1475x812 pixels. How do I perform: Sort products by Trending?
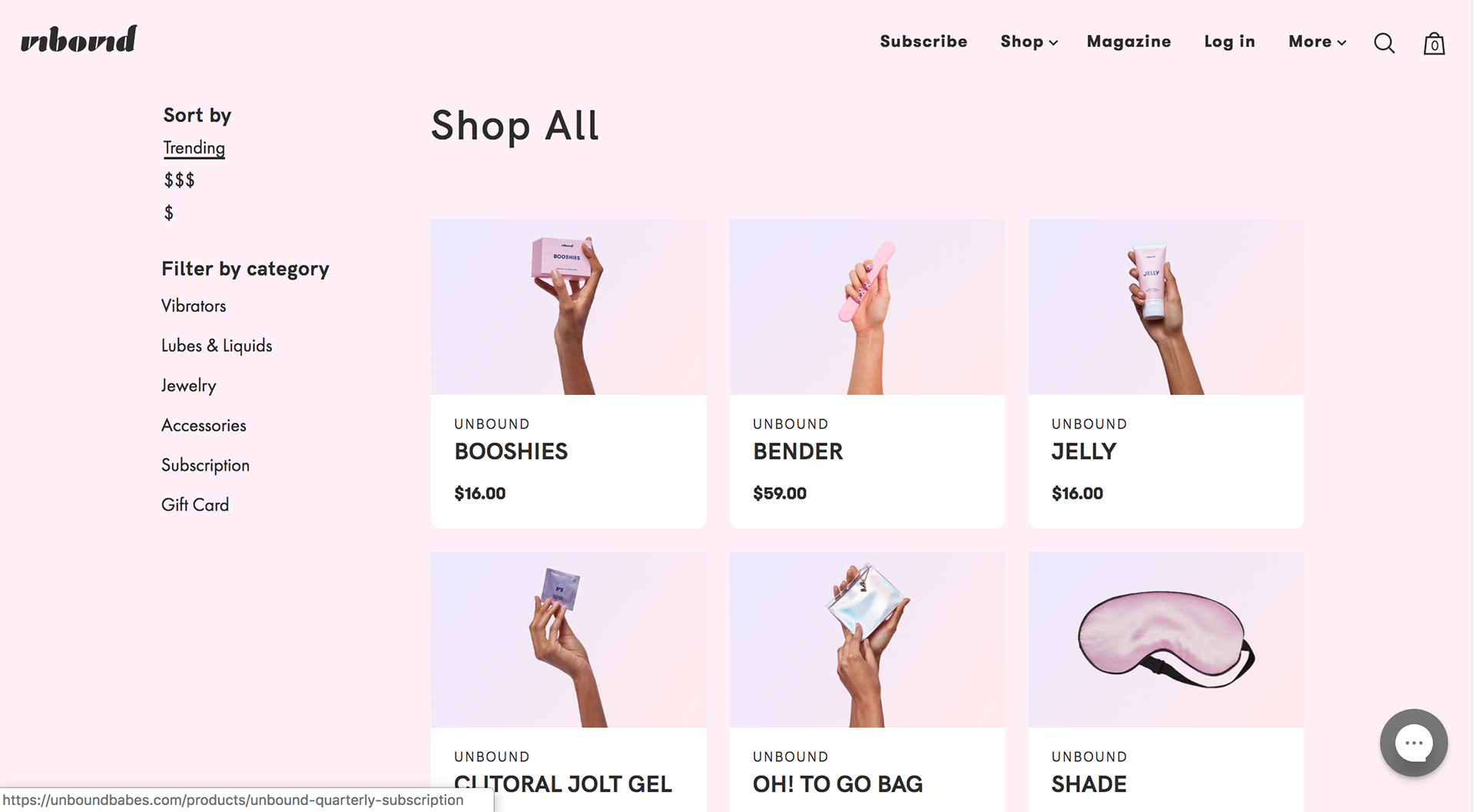click(x=194, y=147)
